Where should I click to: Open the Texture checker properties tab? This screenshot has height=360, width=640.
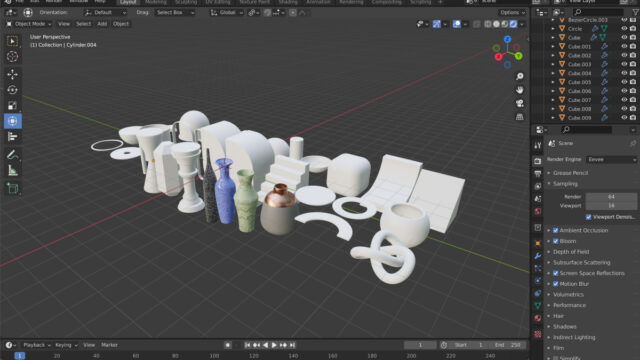point(538,334)
